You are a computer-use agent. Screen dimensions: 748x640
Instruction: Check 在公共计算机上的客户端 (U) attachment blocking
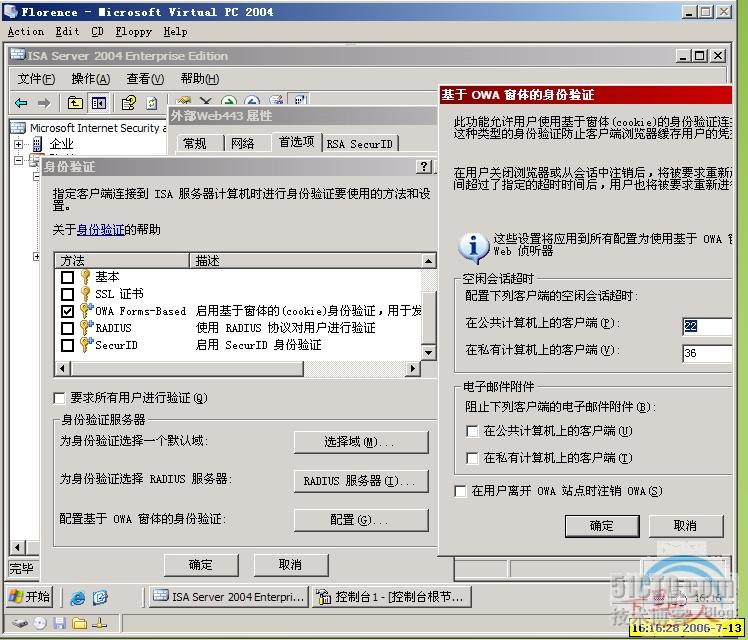click(x=472, y=431)
